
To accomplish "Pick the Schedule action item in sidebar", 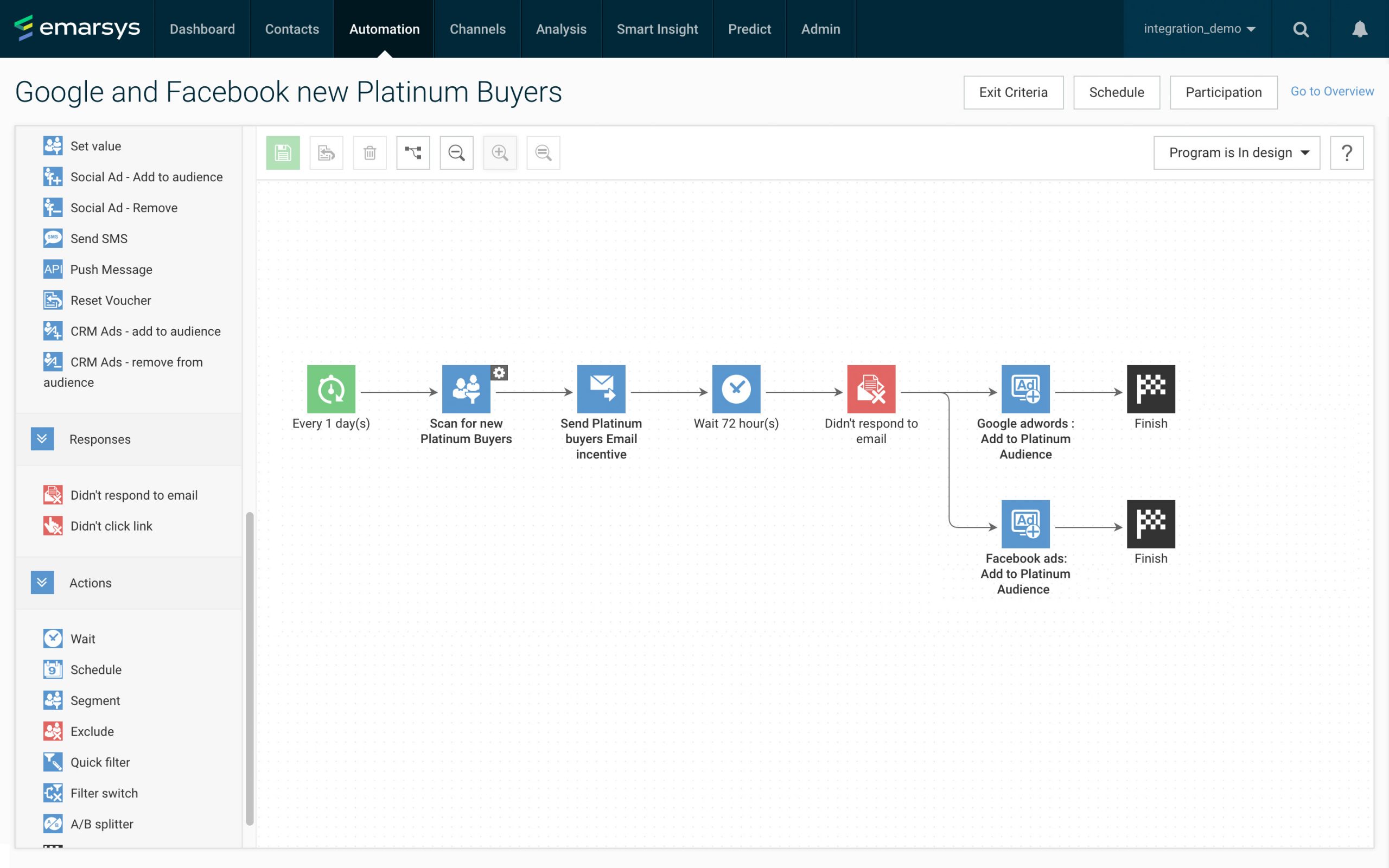I will click(x=82, y=669).
